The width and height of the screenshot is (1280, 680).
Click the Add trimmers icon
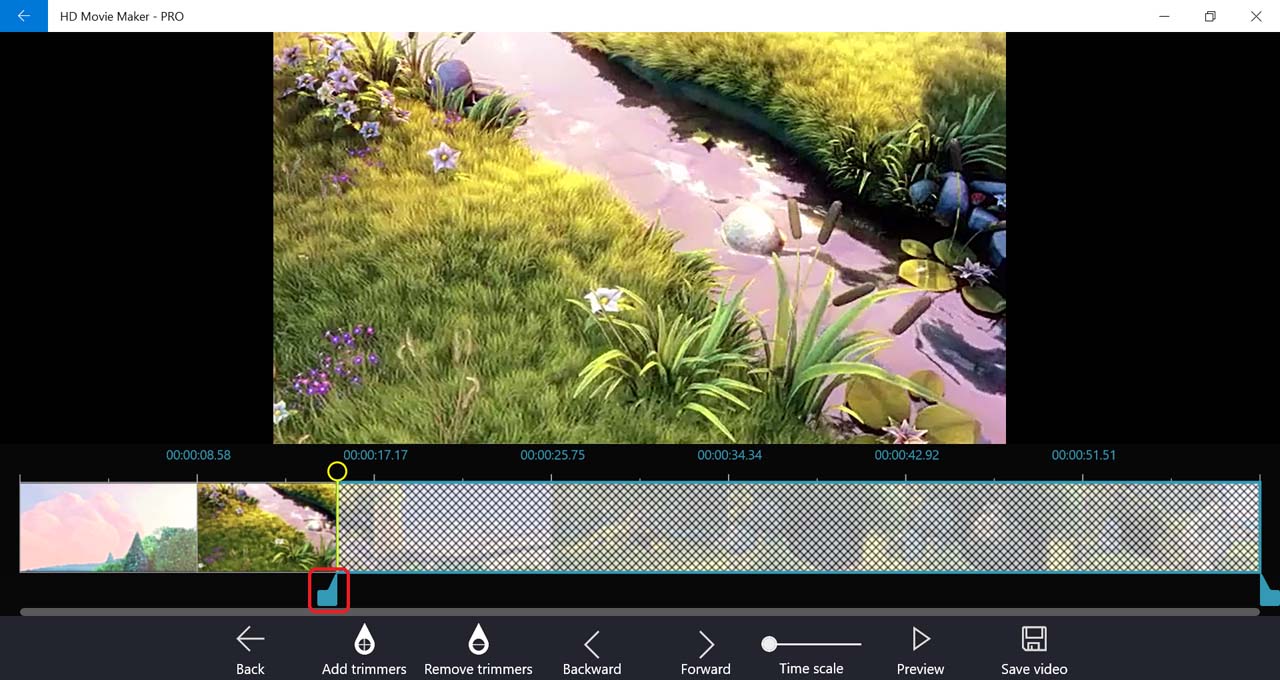tap(364, 640)
